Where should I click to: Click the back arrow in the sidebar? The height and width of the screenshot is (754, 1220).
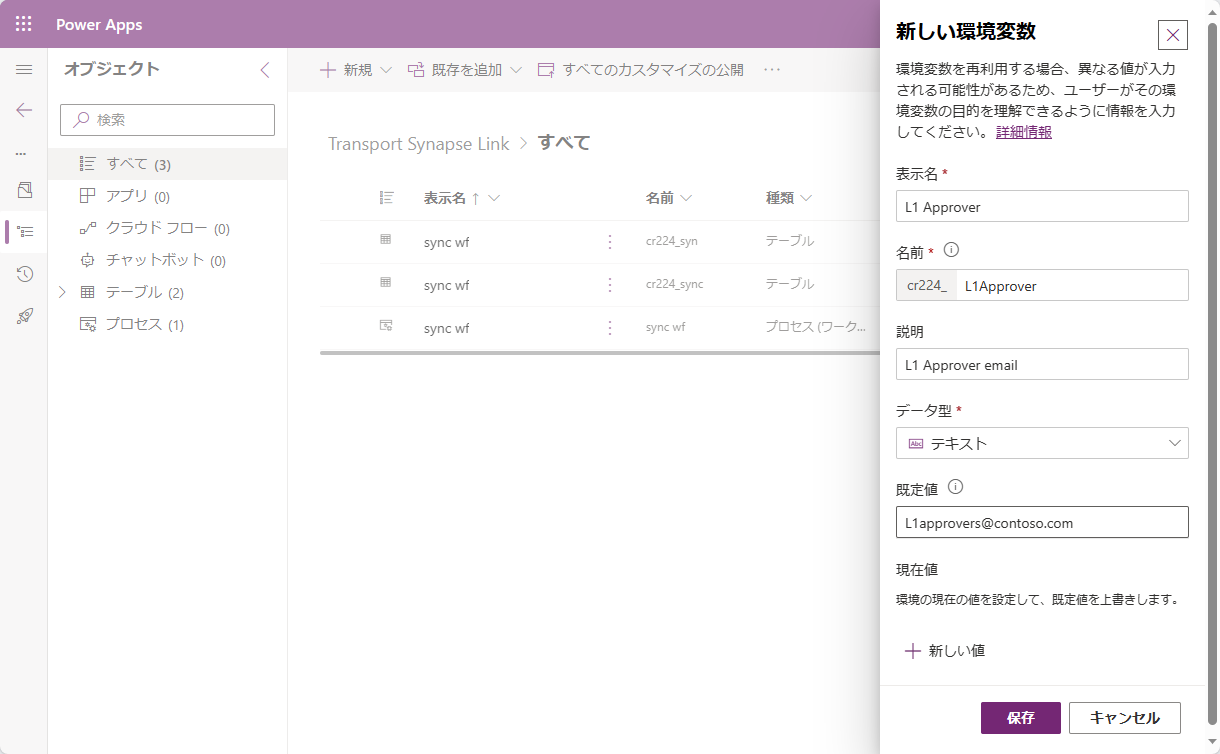tap(23, 110)
